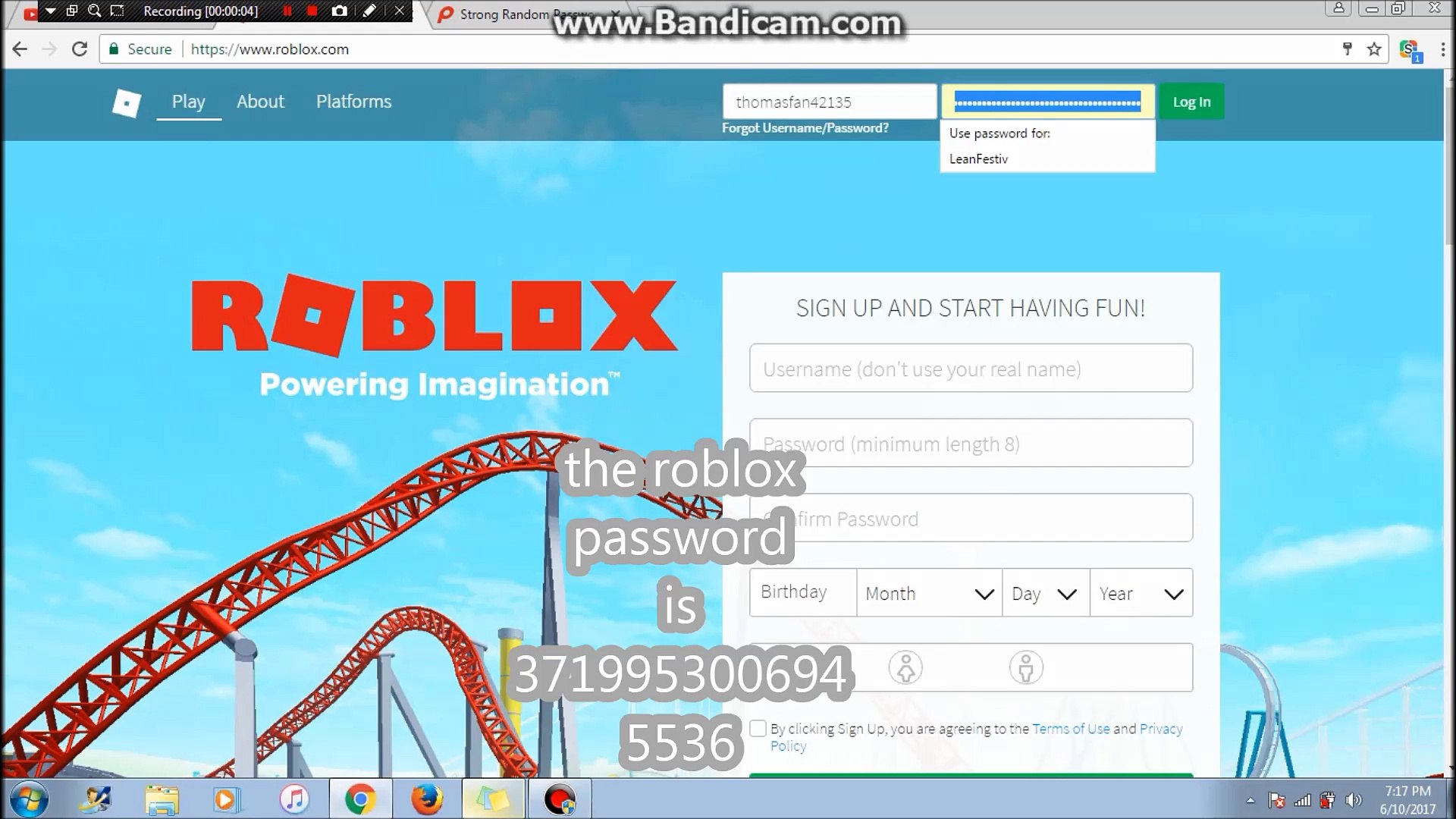Expand the Birthday Day dropdown

pos(1045,593)
